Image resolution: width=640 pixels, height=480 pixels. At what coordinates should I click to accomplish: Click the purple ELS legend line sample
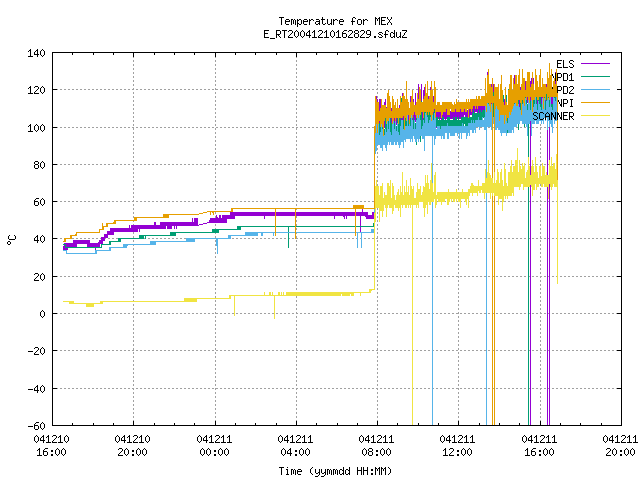pyautogui.click(x=595, y=64)
